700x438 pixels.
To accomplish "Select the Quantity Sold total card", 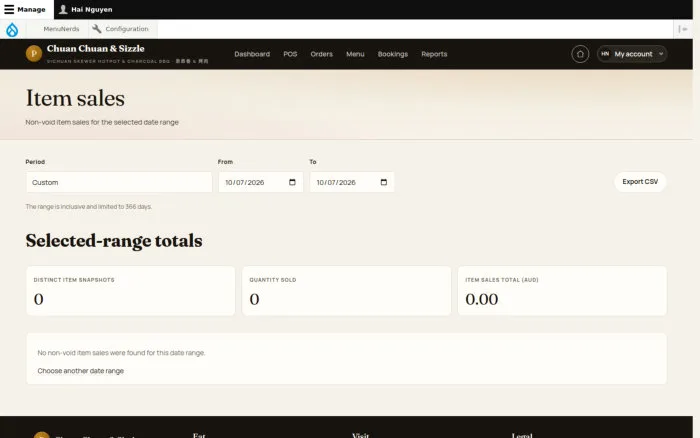I will click(x=346, y=291).
